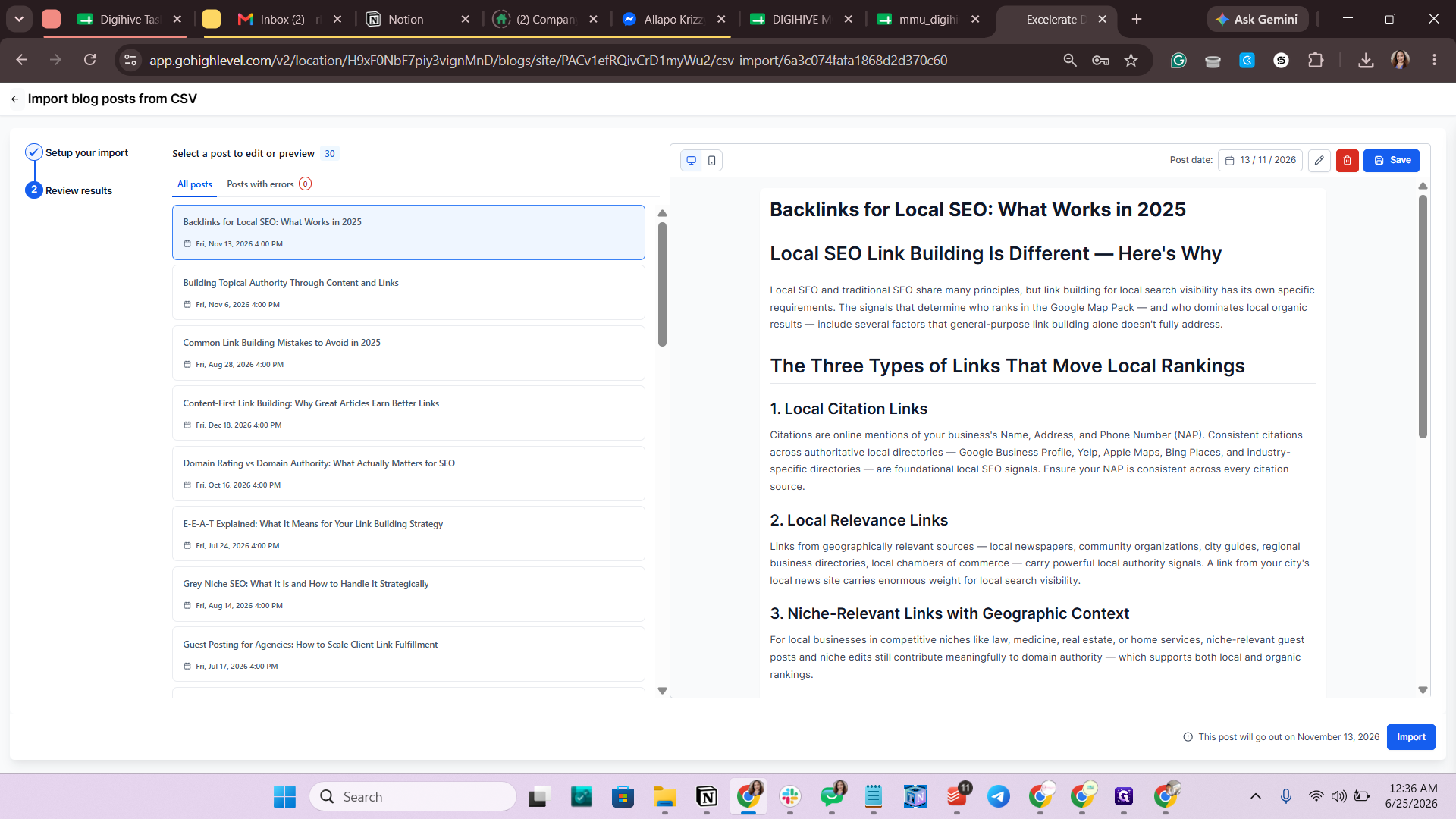Open the Chrome three-dot menu
Screen dimensions: 1456x819
coord(1434,60)
